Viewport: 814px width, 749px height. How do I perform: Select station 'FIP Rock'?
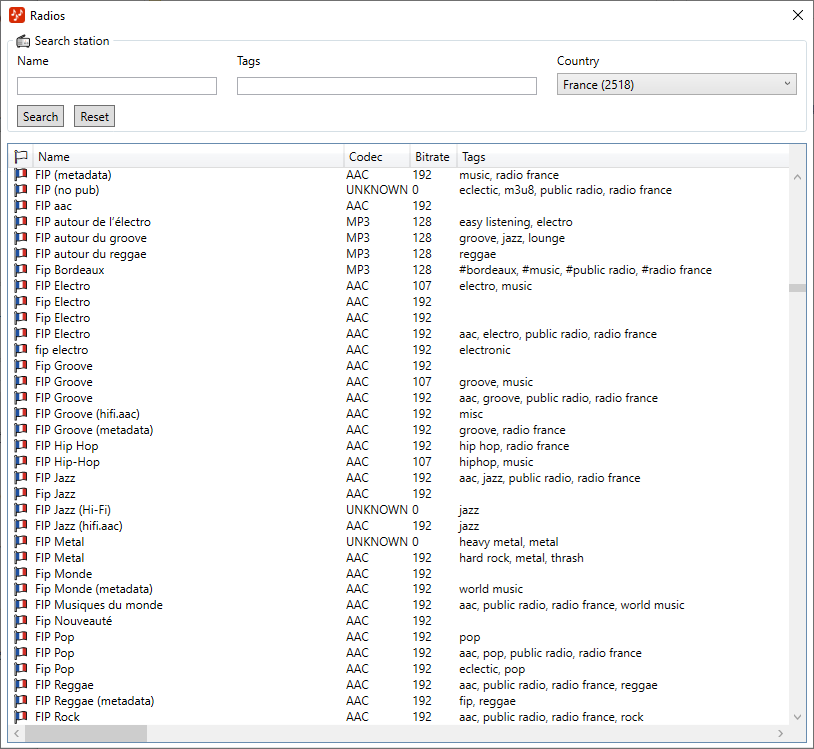(57, 717)
